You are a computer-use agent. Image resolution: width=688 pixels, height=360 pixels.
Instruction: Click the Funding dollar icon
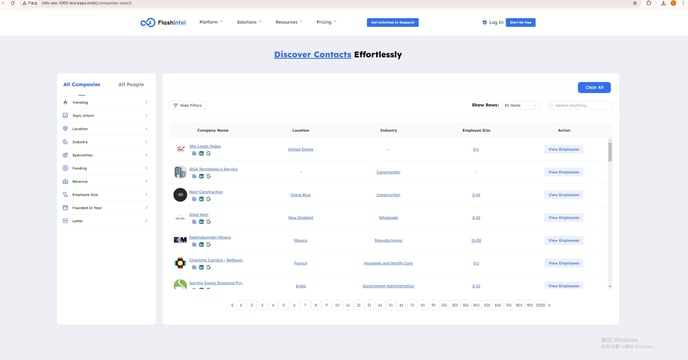pos(65,168)
